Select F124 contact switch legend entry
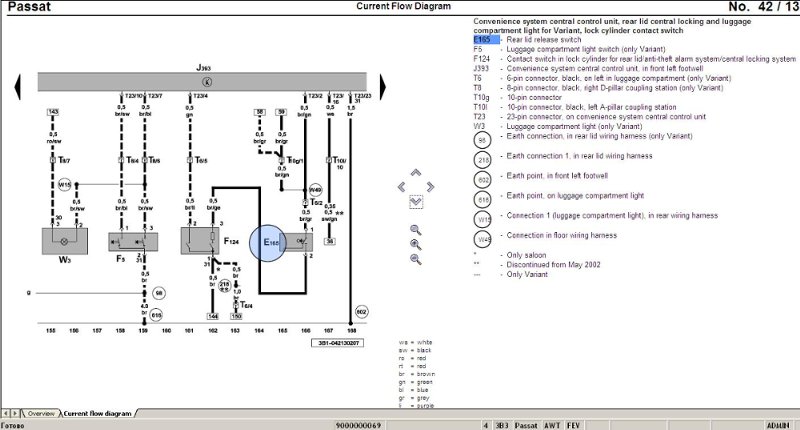The width and height of the screenshot is (800, 430). 634,59
